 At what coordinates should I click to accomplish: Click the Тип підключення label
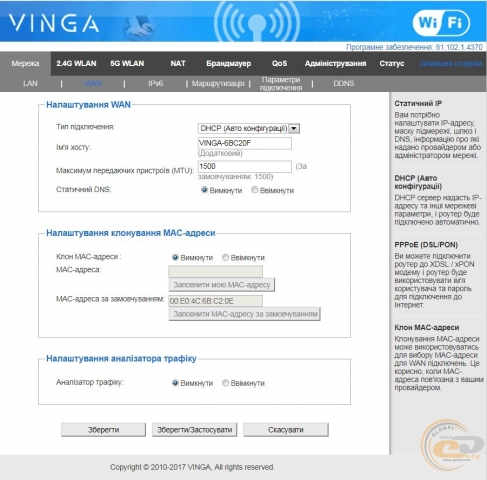click(x=85, y=127)
